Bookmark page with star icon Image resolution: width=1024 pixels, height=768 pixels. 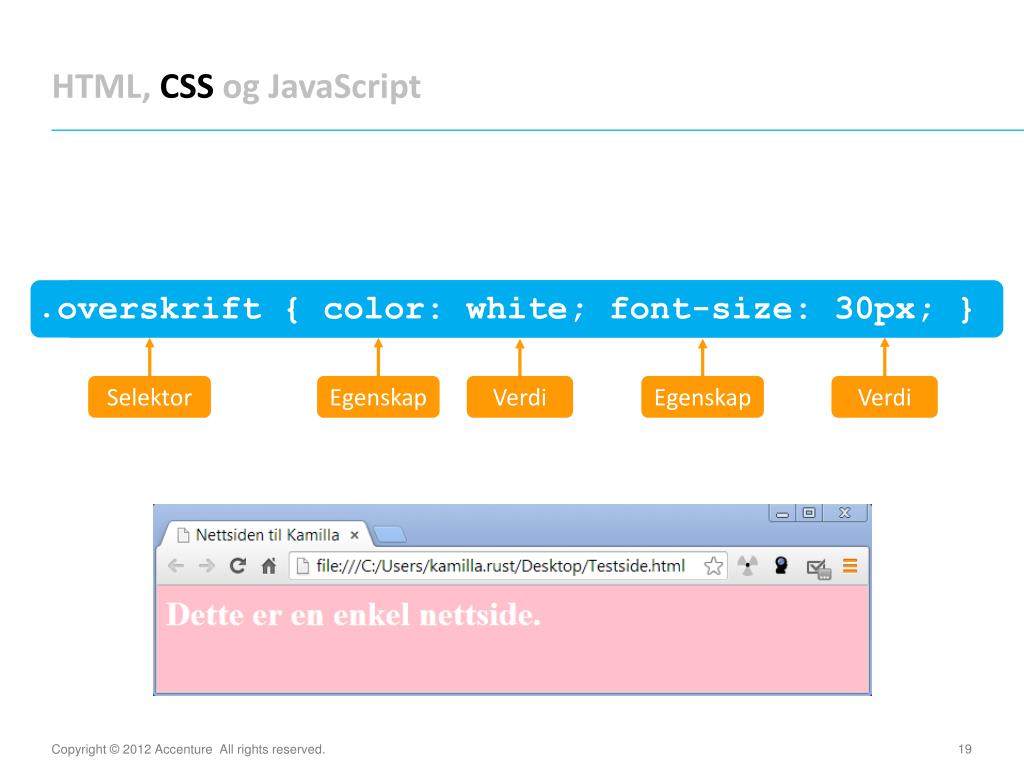(x=713, y=566)
